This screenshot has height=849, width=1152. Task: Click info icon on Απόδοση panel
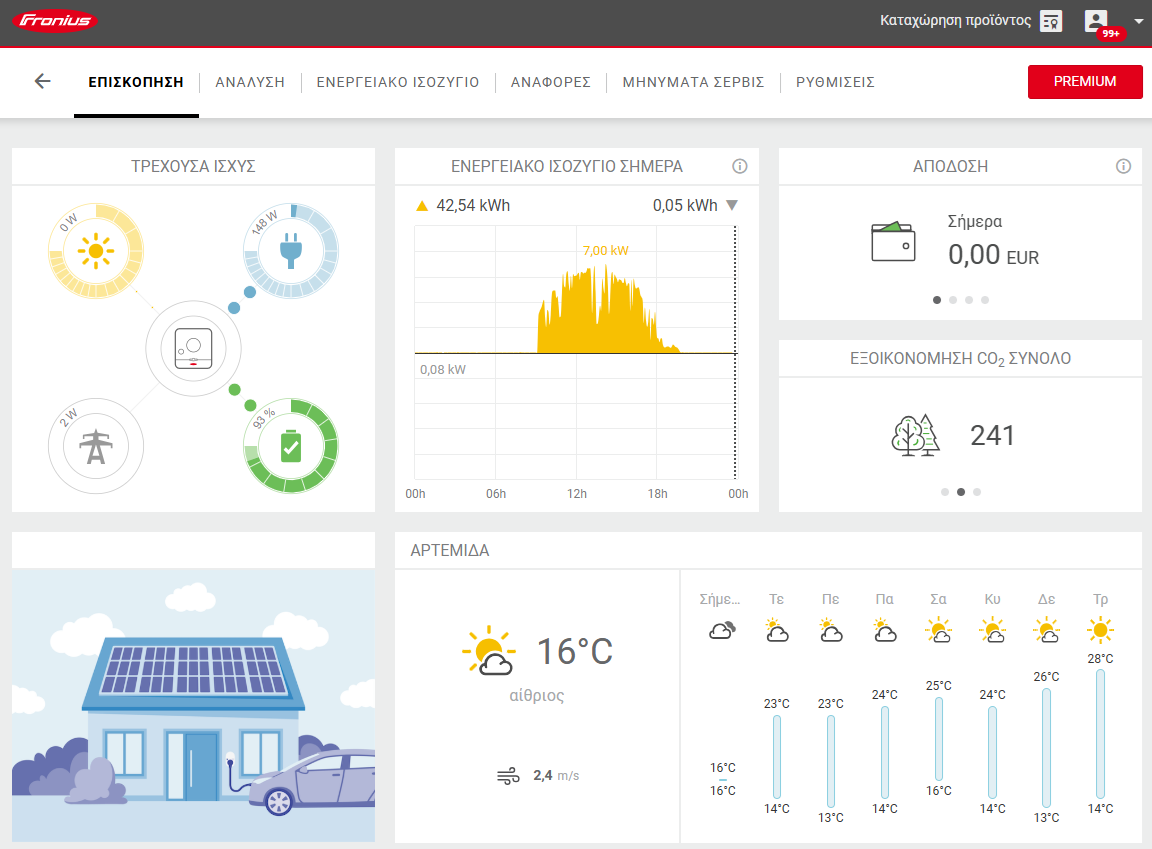point(1123,166)
